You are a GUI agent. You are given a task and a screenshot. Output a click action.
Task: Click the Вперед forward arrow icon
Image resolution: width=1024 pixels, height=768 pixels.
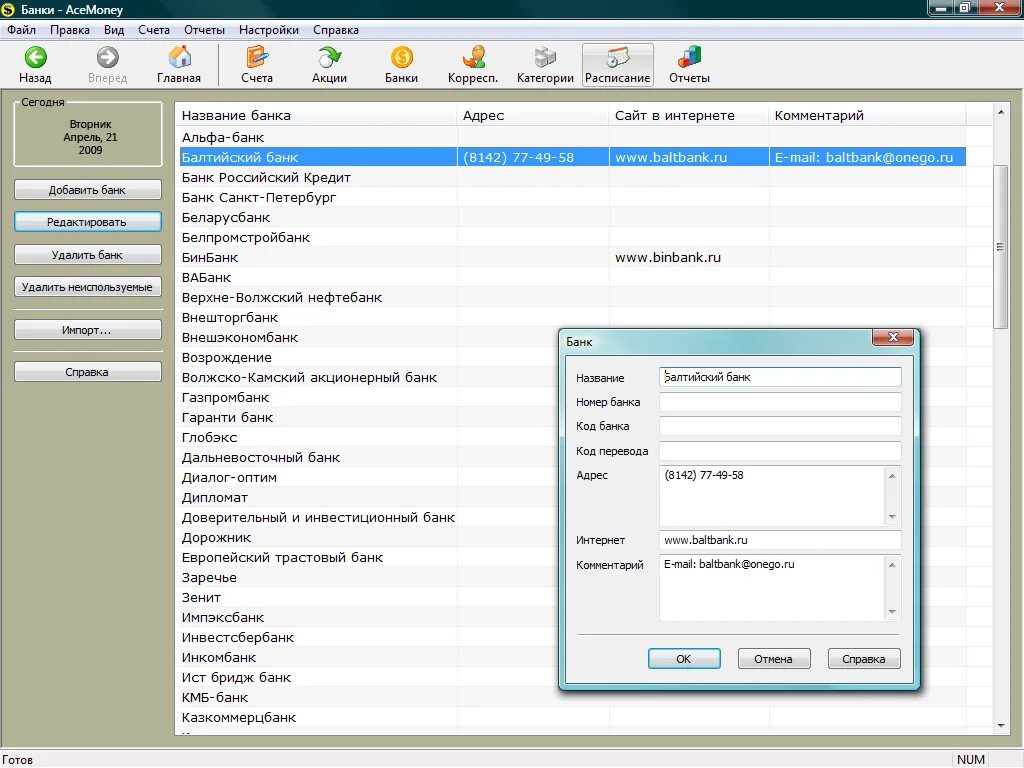click(108, 57)
